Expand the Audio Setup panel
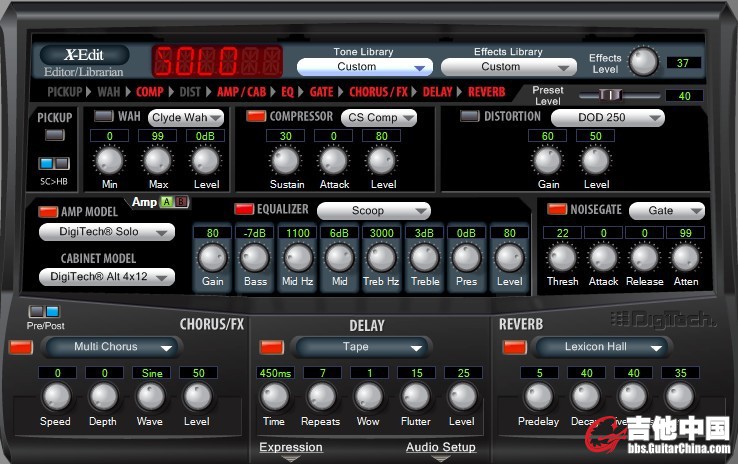Viewport: 738px width, 464px height. point(441,448)
